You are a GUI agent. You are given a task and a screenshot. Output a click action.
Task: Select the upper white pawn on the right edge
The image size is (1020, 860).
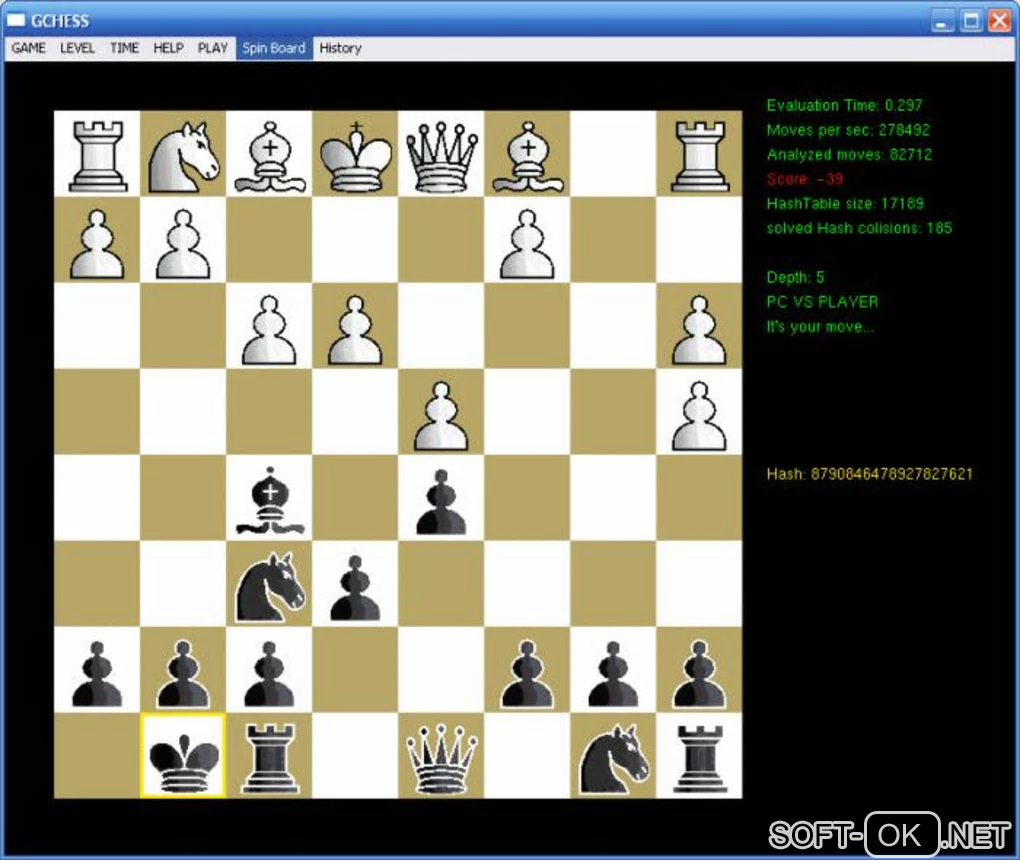(x=699, y=329)
